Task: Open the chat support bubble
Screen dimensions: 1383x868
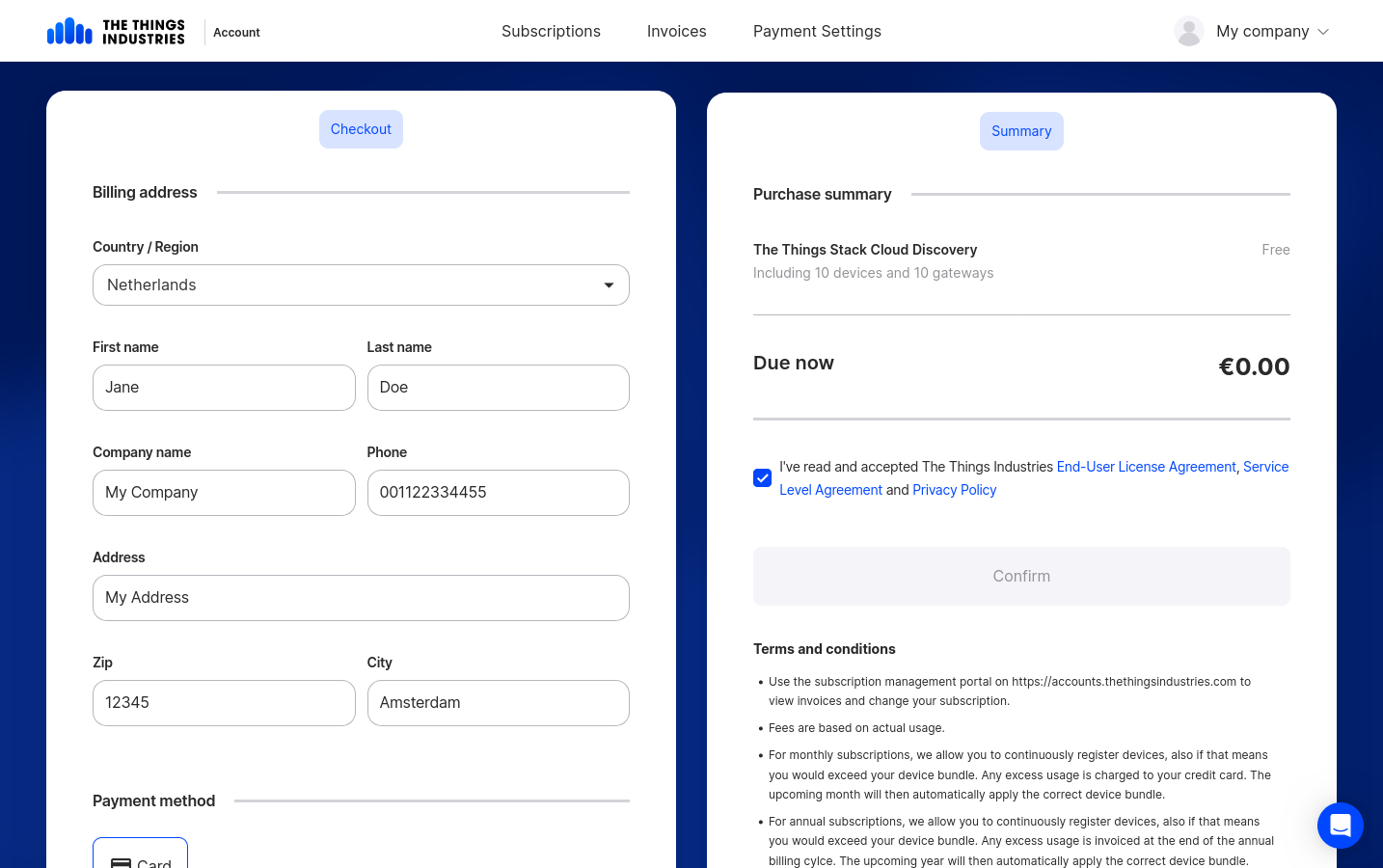Action: (x=1340, y=826)
